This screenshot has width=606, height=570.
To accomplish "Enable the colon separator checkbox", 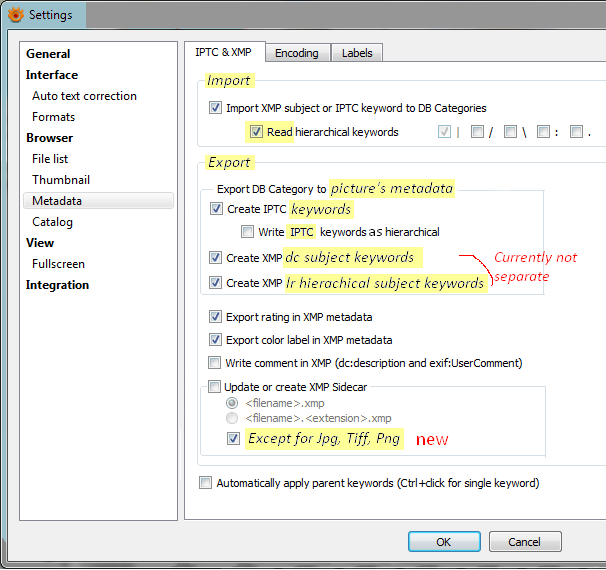I will 543,132.
